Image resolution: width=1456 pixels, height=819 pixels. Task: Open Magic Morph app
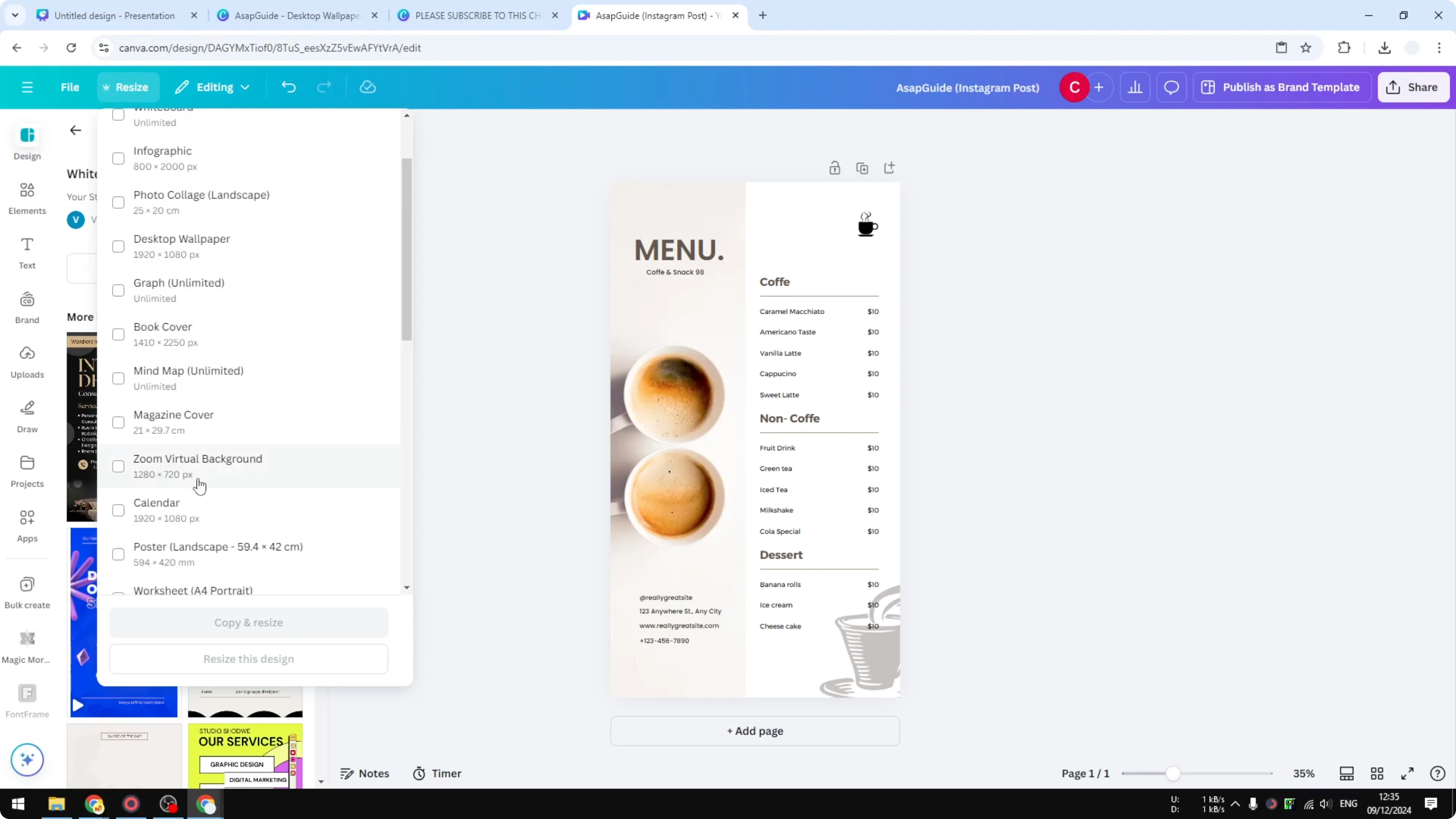[x=27, y=647]
